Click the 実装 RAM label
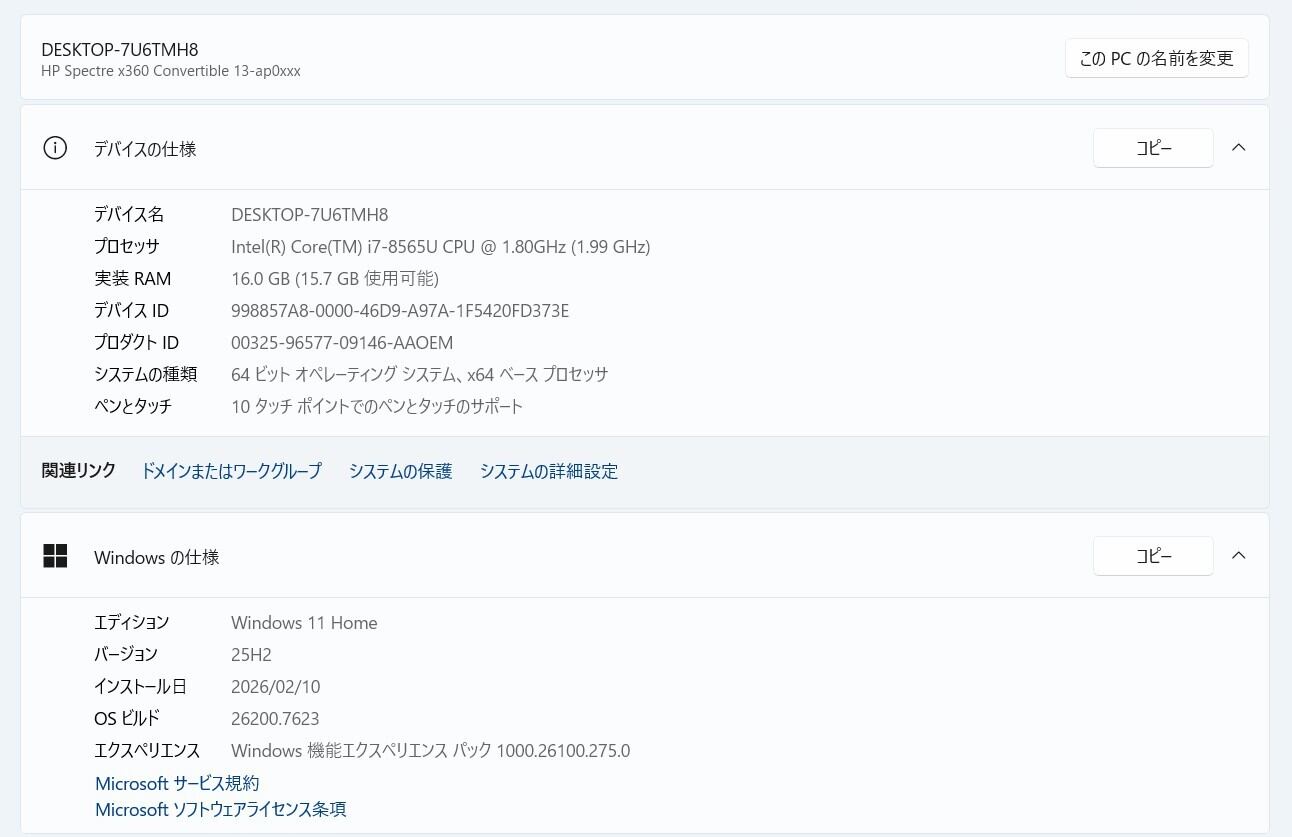This screenshot has width=1292, height=837. point(133,278)
